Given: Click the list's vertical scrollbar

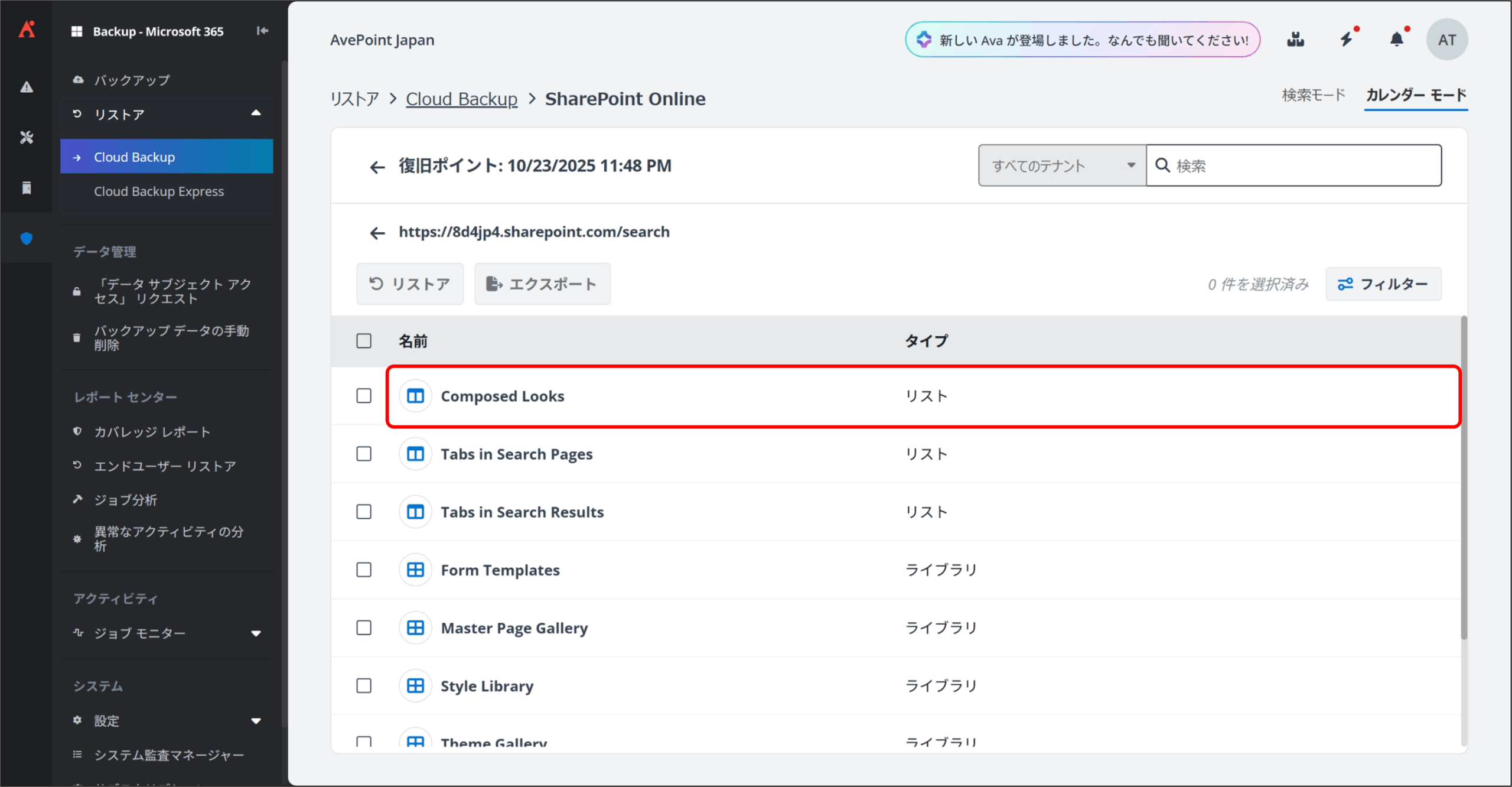Looking at the screenshot, I should click(1464, 479).
